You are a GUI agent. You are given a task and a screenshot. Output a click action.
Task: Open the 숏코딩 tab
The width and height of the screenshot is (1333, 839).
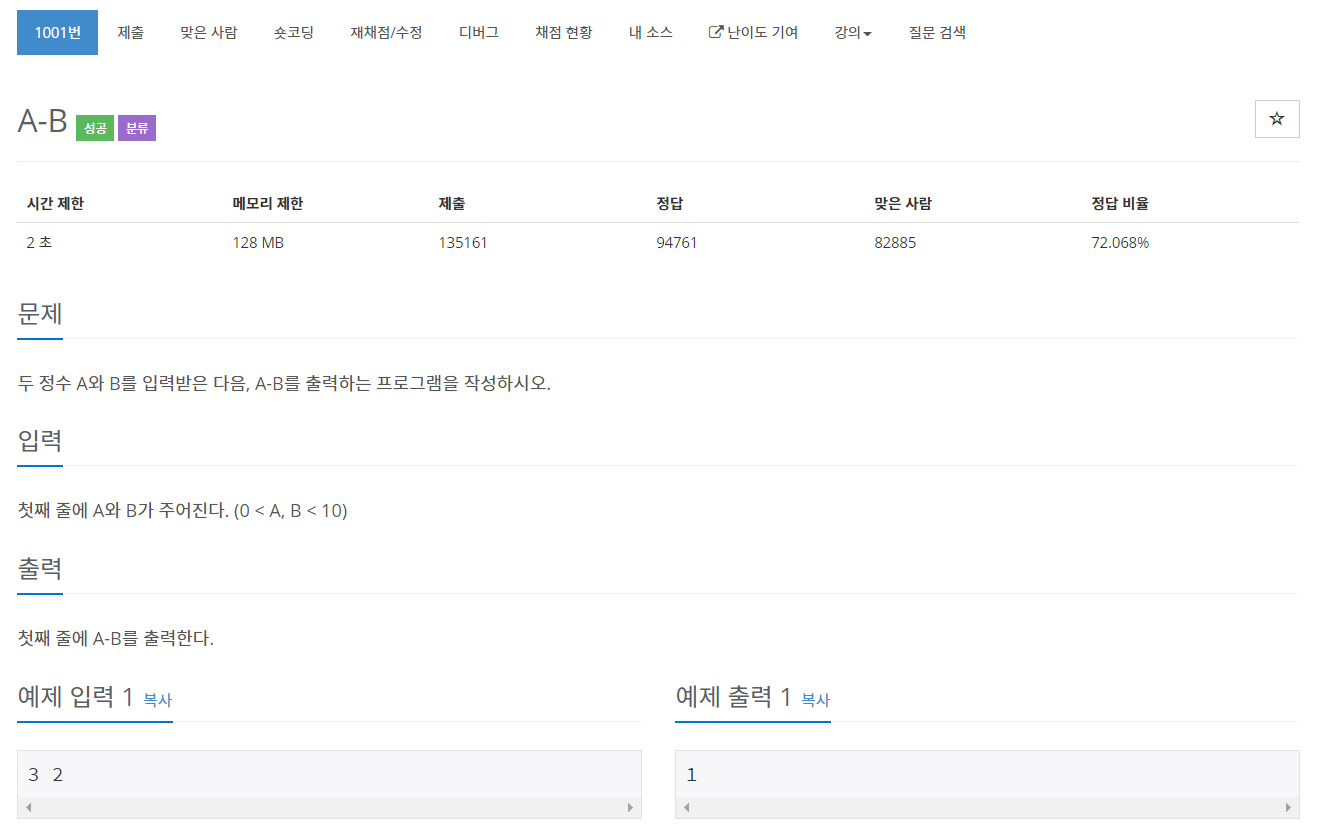pyautogui.click(x=293, y=32)
